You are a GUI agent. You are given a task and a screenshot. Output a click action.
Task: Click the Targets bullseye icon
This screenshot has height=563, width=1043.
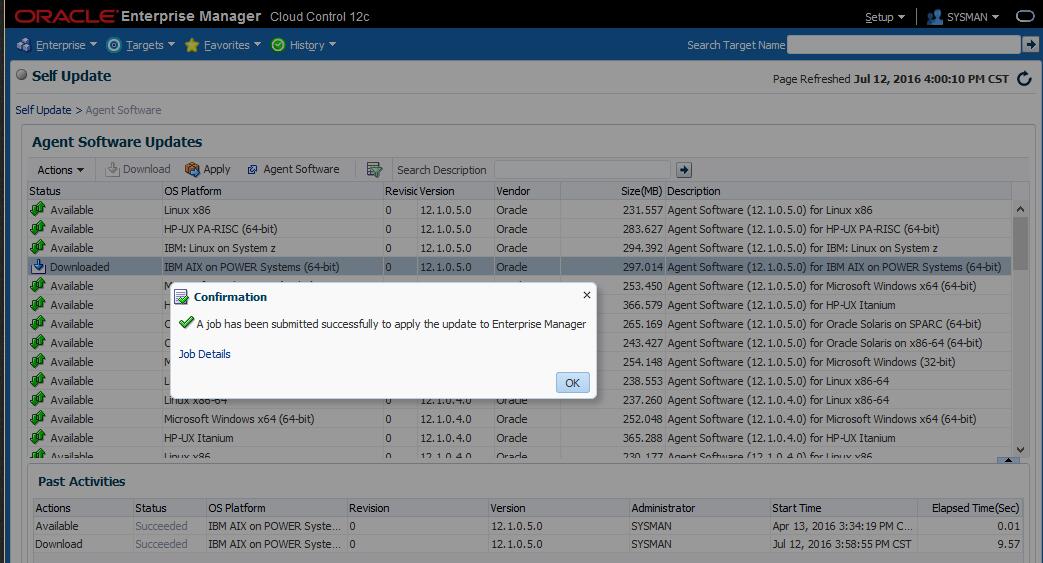(114, 45)
